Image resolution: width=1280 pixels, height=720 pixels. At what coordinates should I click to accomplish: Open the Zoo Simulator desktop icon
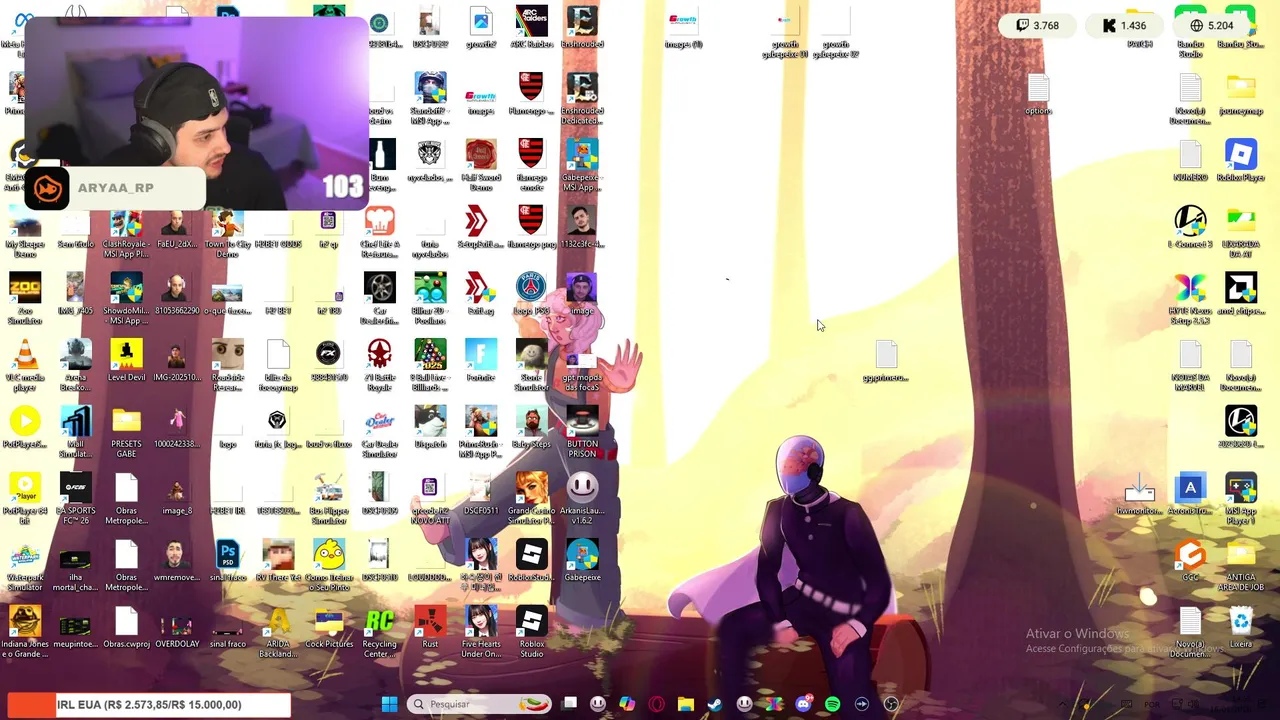coord(25,297)
